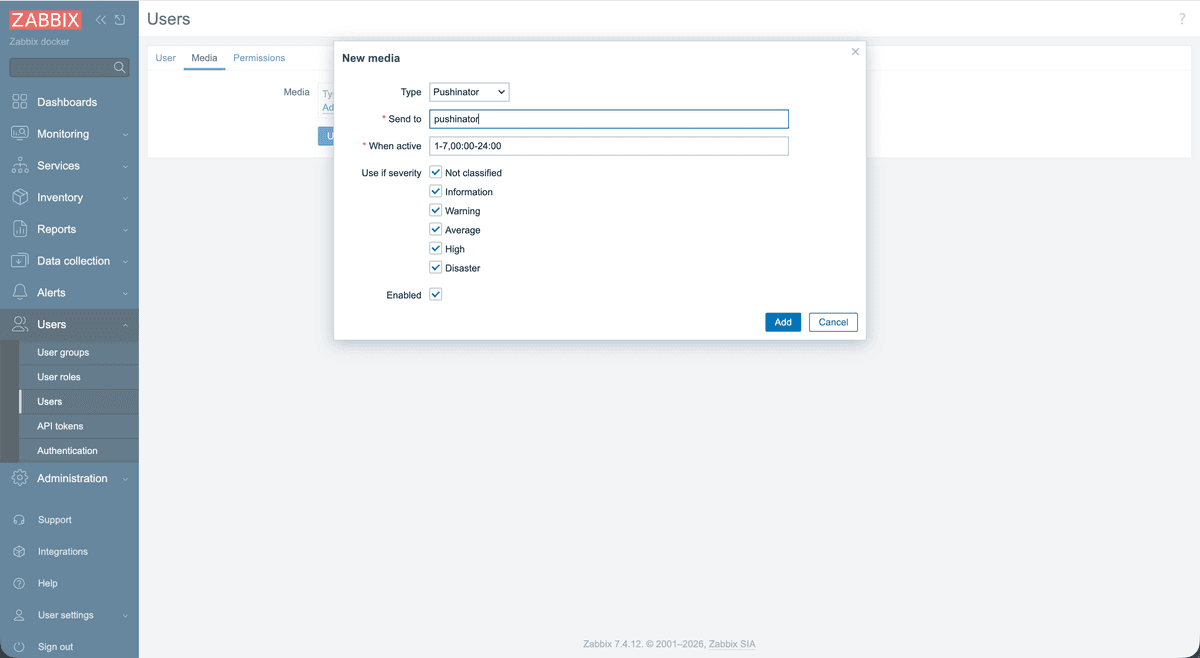1200x658 pixels.
Task: Expand the Data collection menu chevron
Action: [125, 262]
